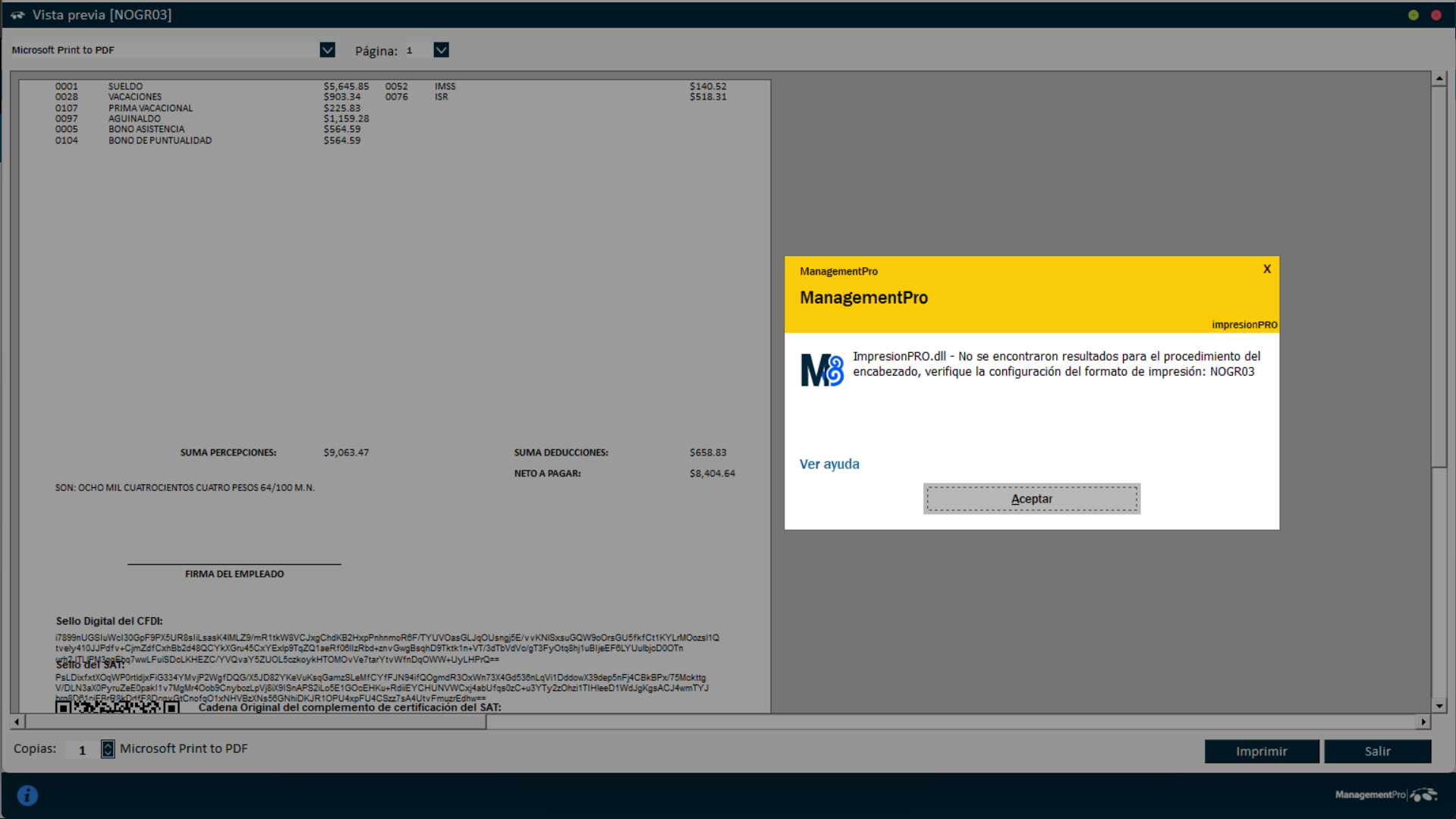
Task: Click the blue info icon in footer
Action: [27, 795]
